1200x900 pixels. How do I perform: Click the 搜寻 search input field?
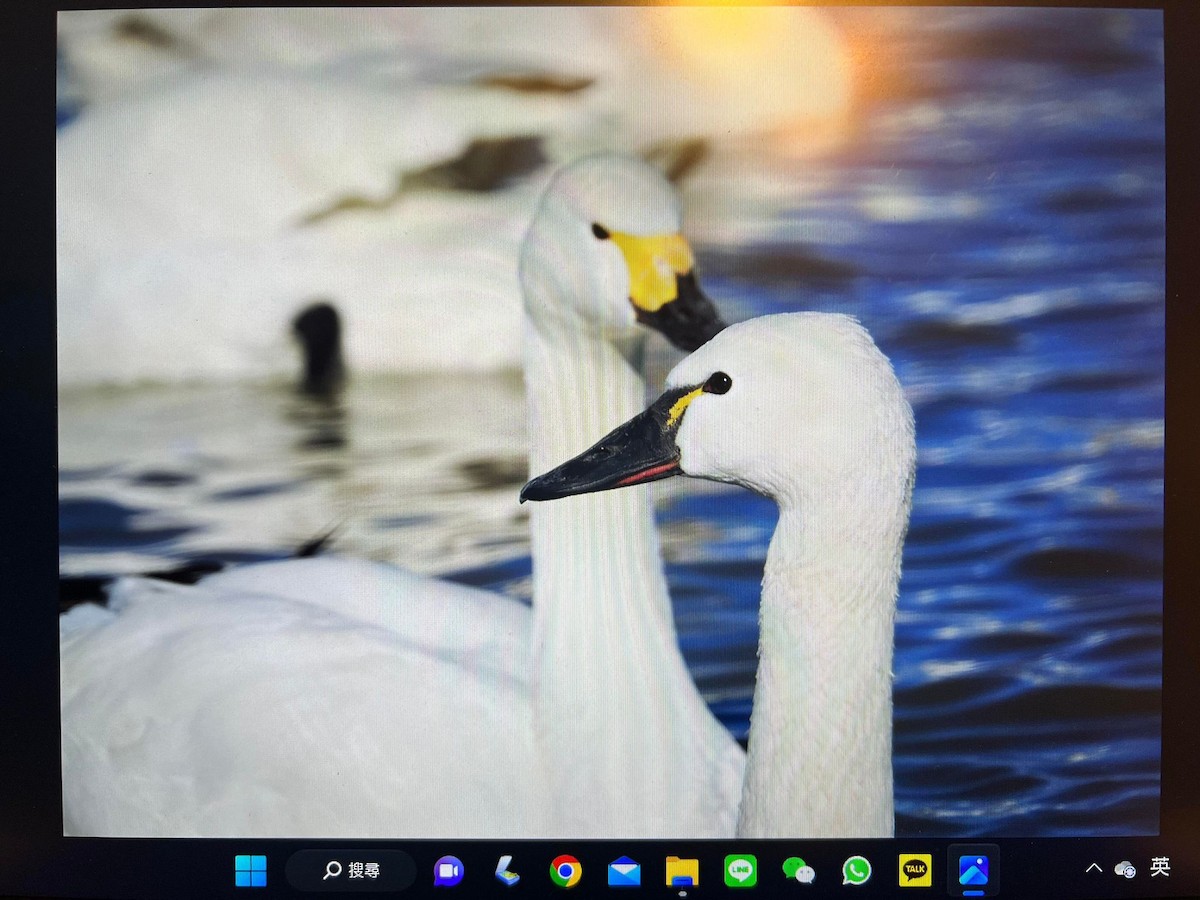(352, 869)
